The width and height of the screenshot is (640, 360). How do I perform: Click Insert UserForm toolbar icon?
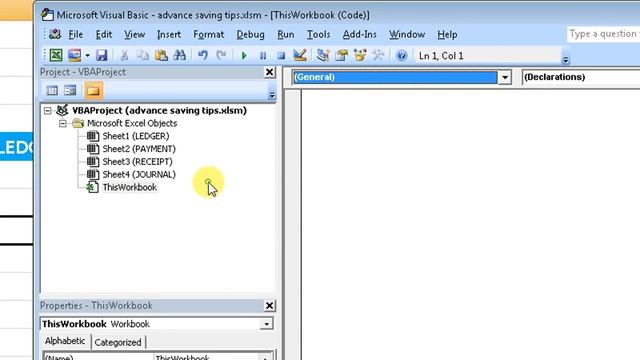pos(75,55)
